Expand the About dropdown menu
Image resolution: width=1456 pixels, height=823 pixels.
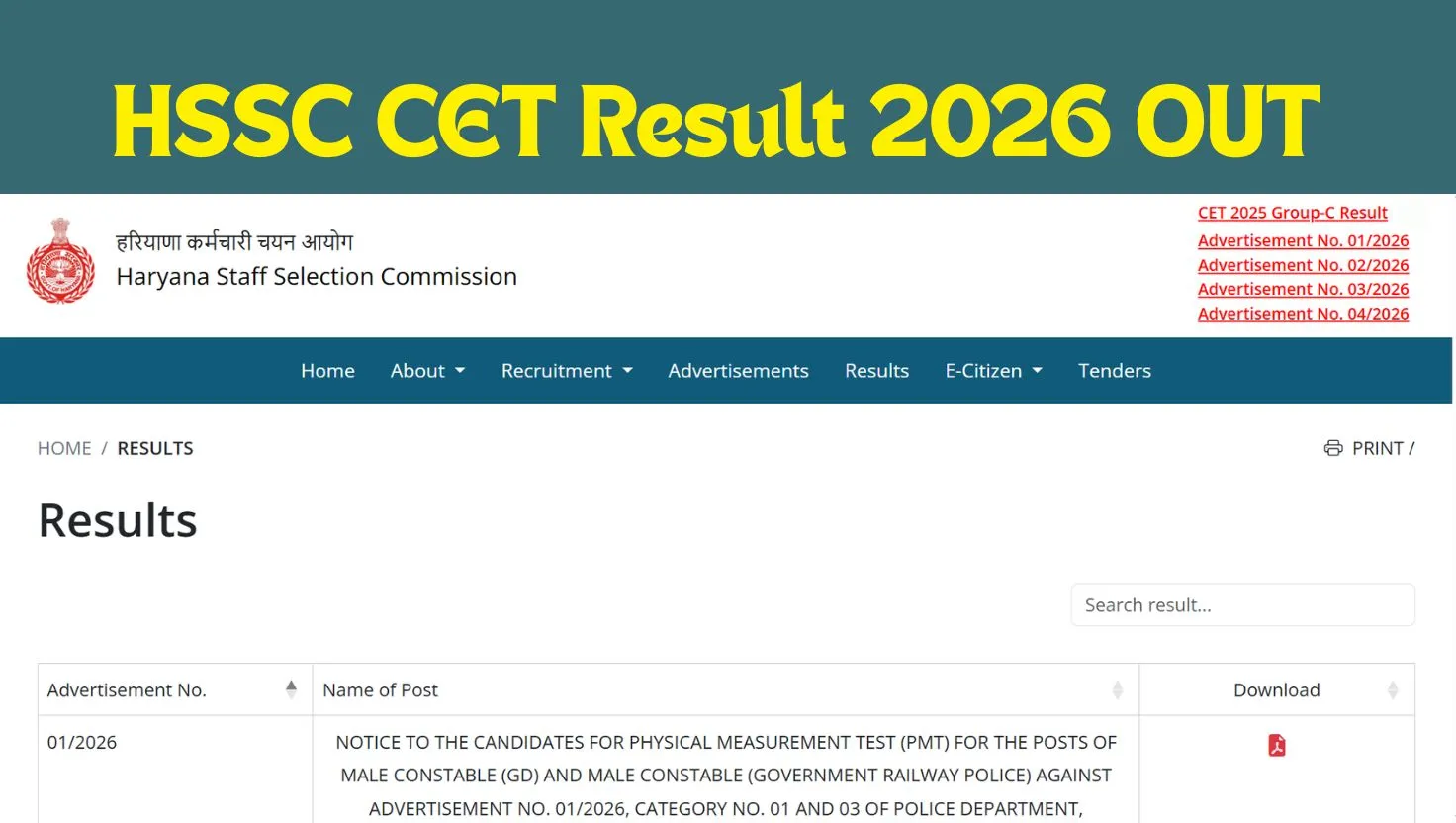[427, 371]
